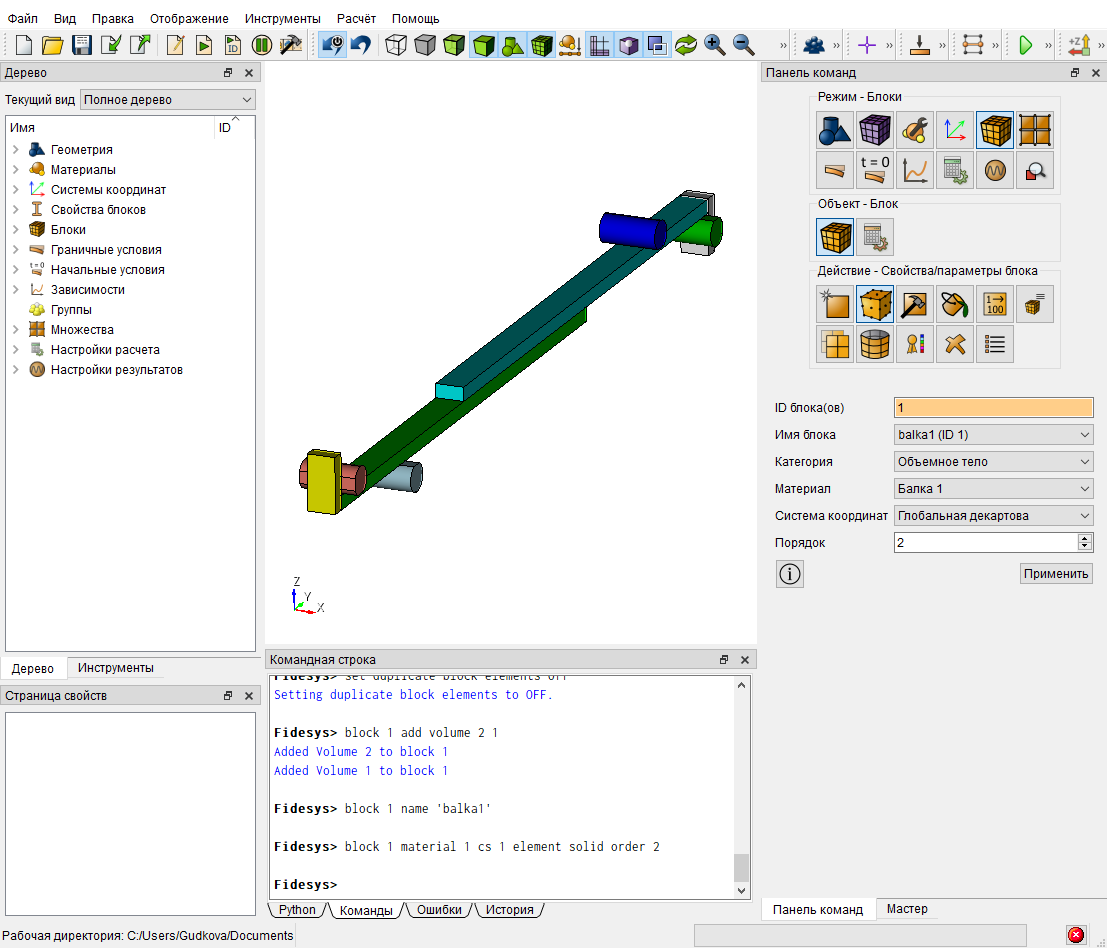
Task: Click the Применить button
Action: pos(1055,574)
